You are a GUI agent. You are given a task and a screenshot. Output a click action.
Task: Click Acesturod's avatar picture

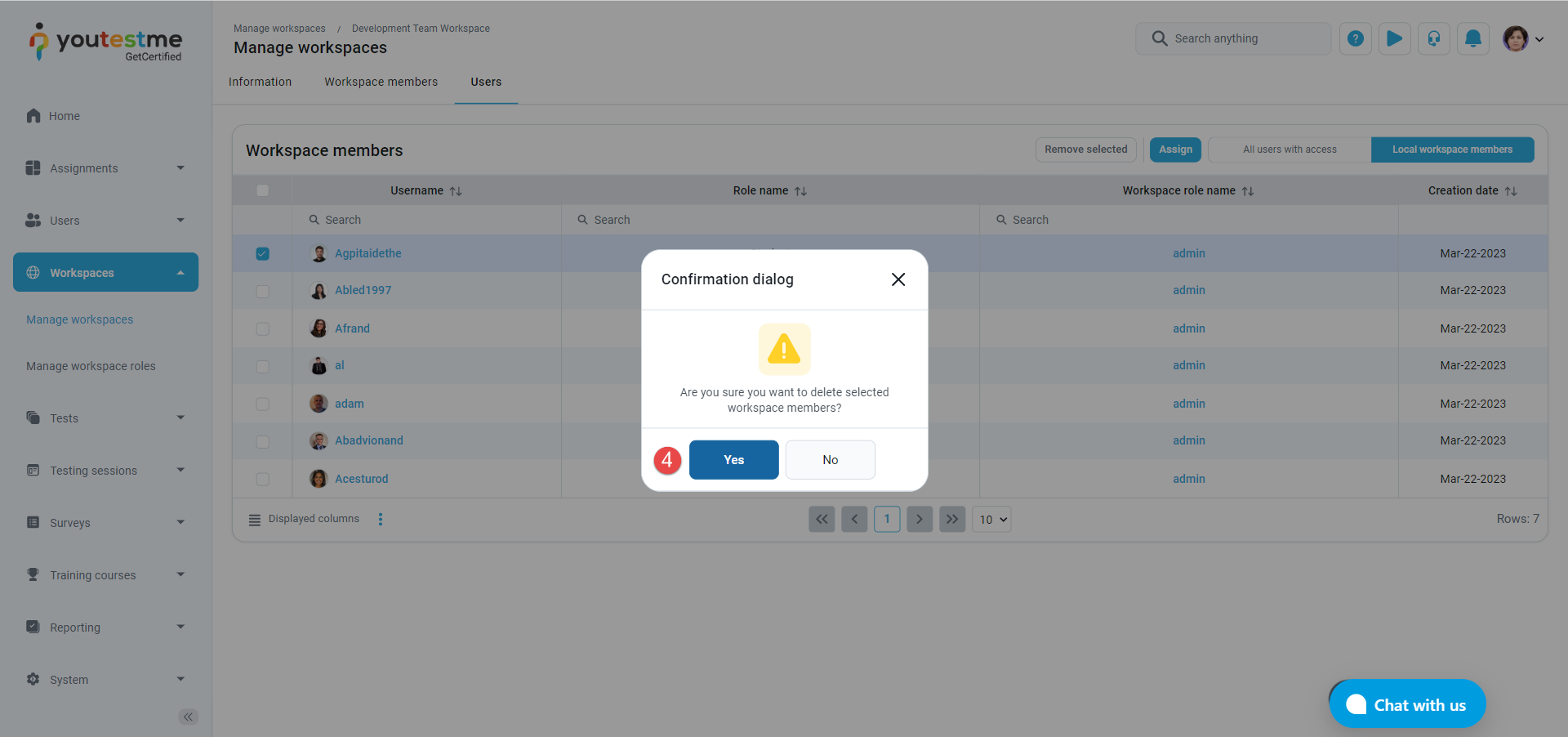(318, 479)
